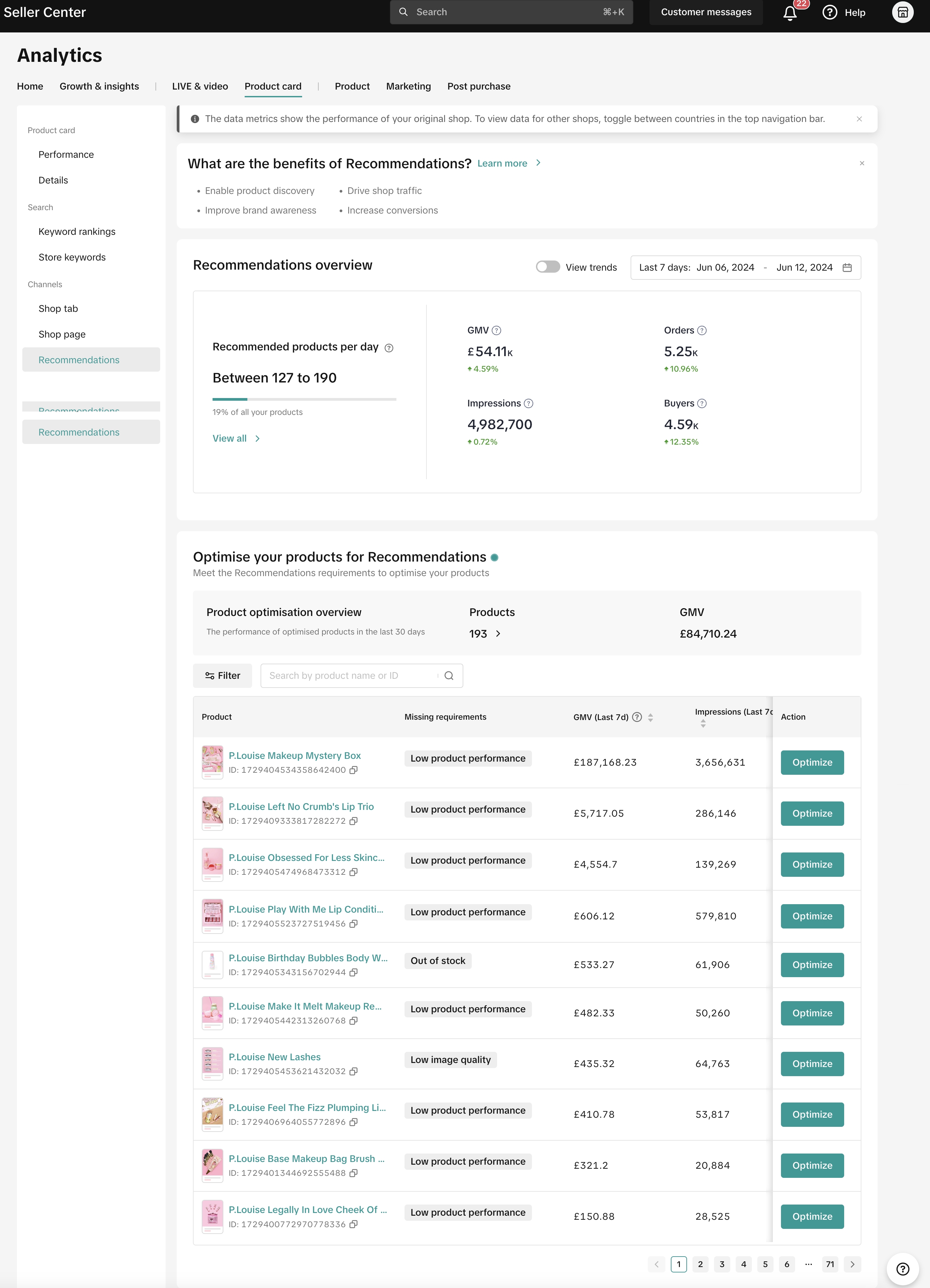This screenshot has height=1288, width=930.
Task: Open the Learn more link
Action: (502, 164)
